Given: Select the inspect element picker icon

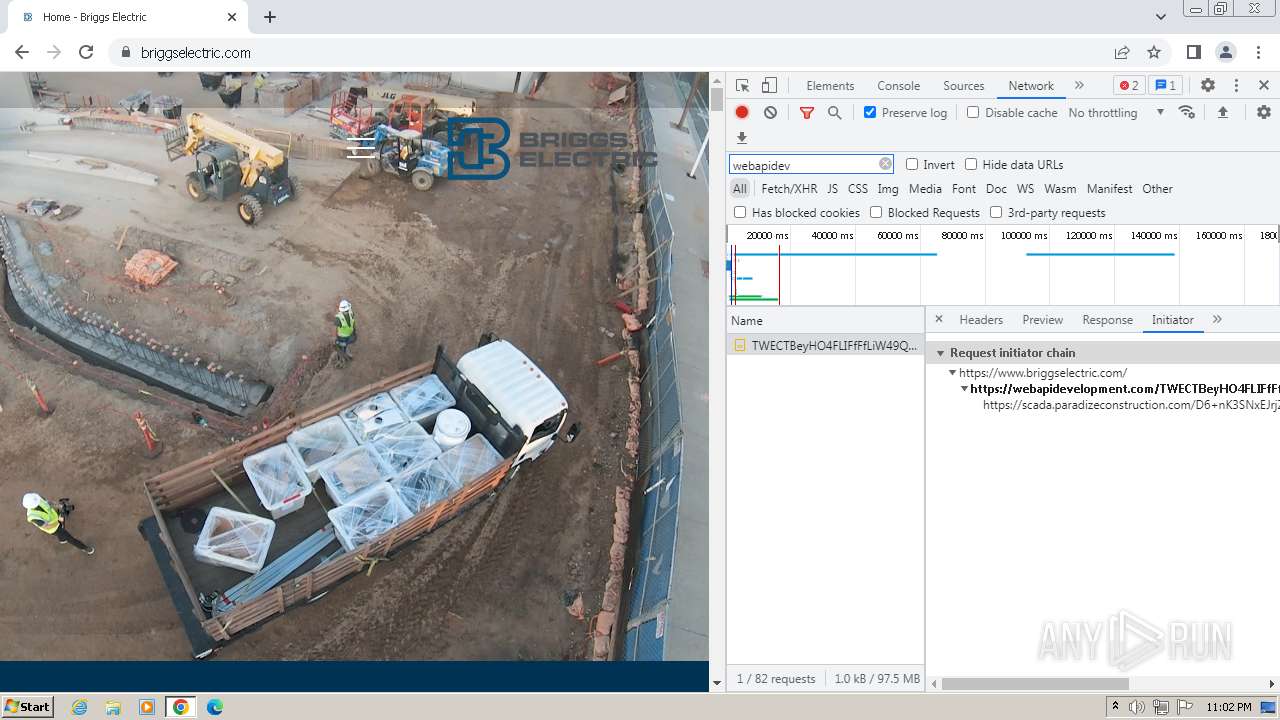Looking at the screenshot, I should coord(742,85).
